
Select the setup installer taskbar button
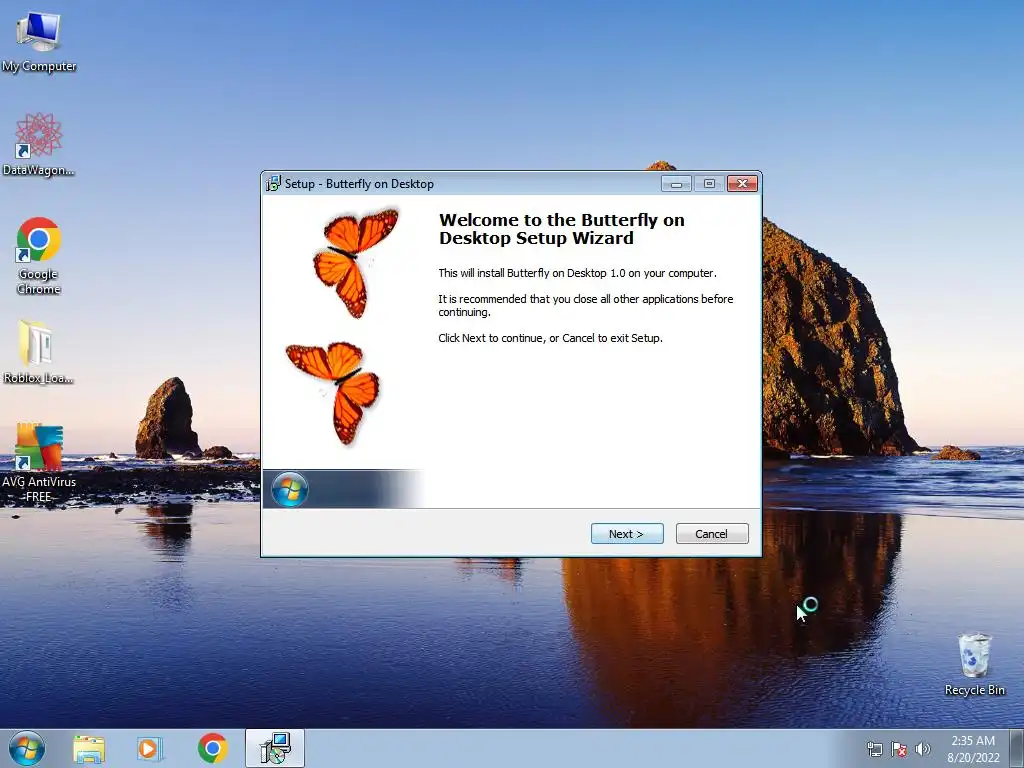275,748
